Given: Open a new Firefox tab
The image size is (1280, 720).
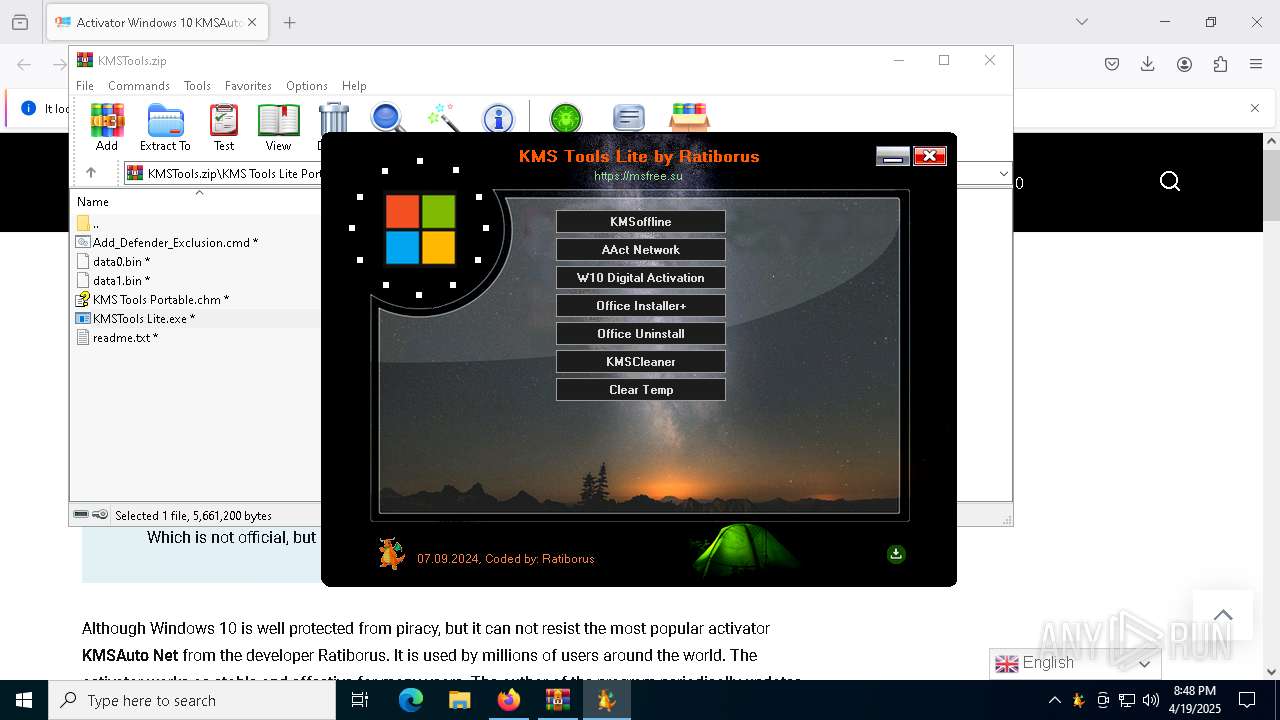Looking at the screenshot, I should tap(289, 22).
